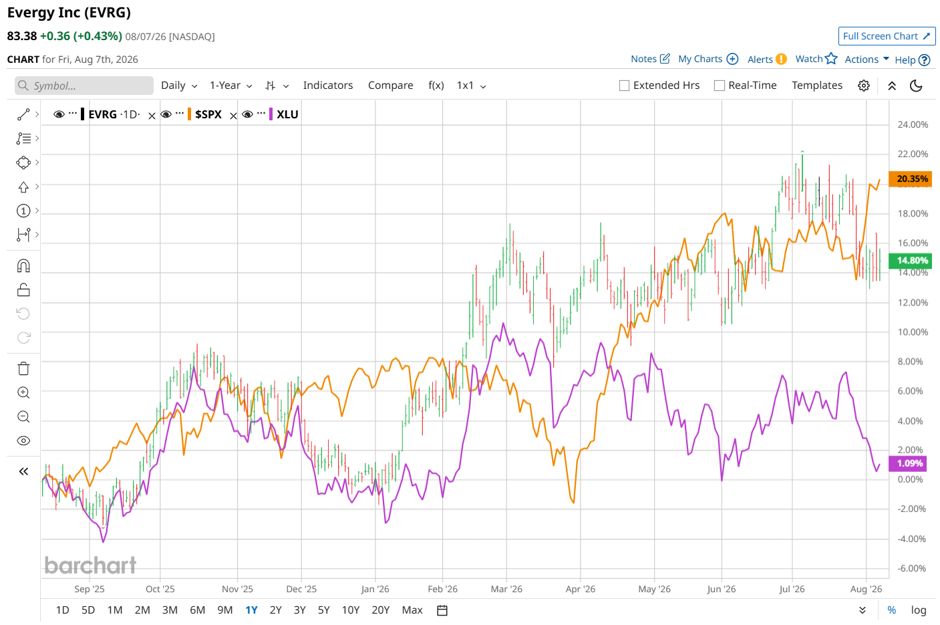Select the Max range tab
This screenshot has height=625, width=940.
[x=412, y=610]
